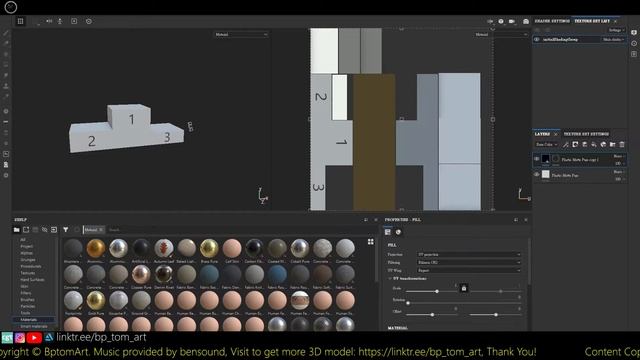The width and height of the screenshot is (640, 360).
Task: Delete layer with the trash icon
Action: coord(622,144)
